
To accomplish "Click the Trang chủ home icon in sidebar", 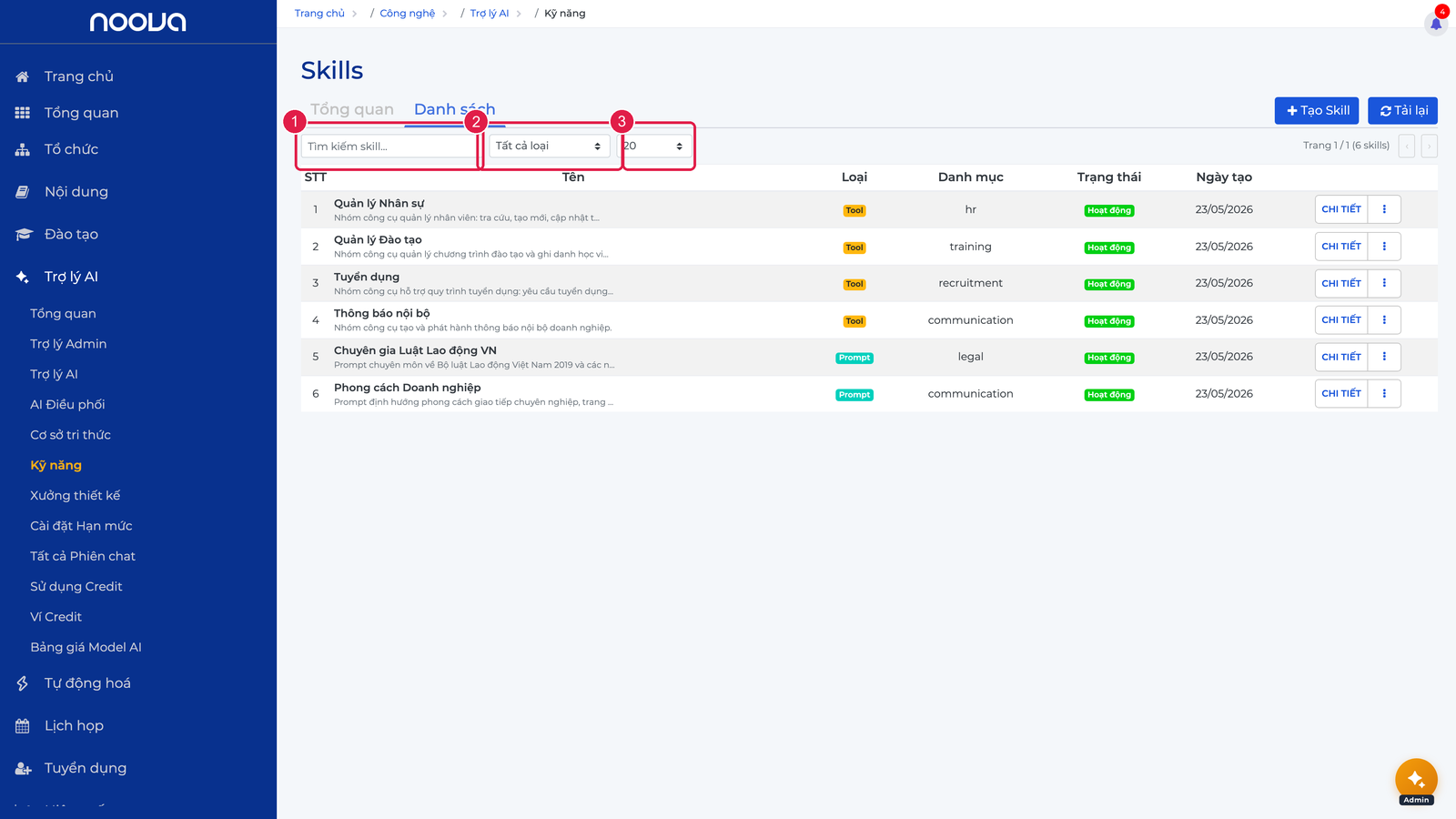I will coord(23,76).
